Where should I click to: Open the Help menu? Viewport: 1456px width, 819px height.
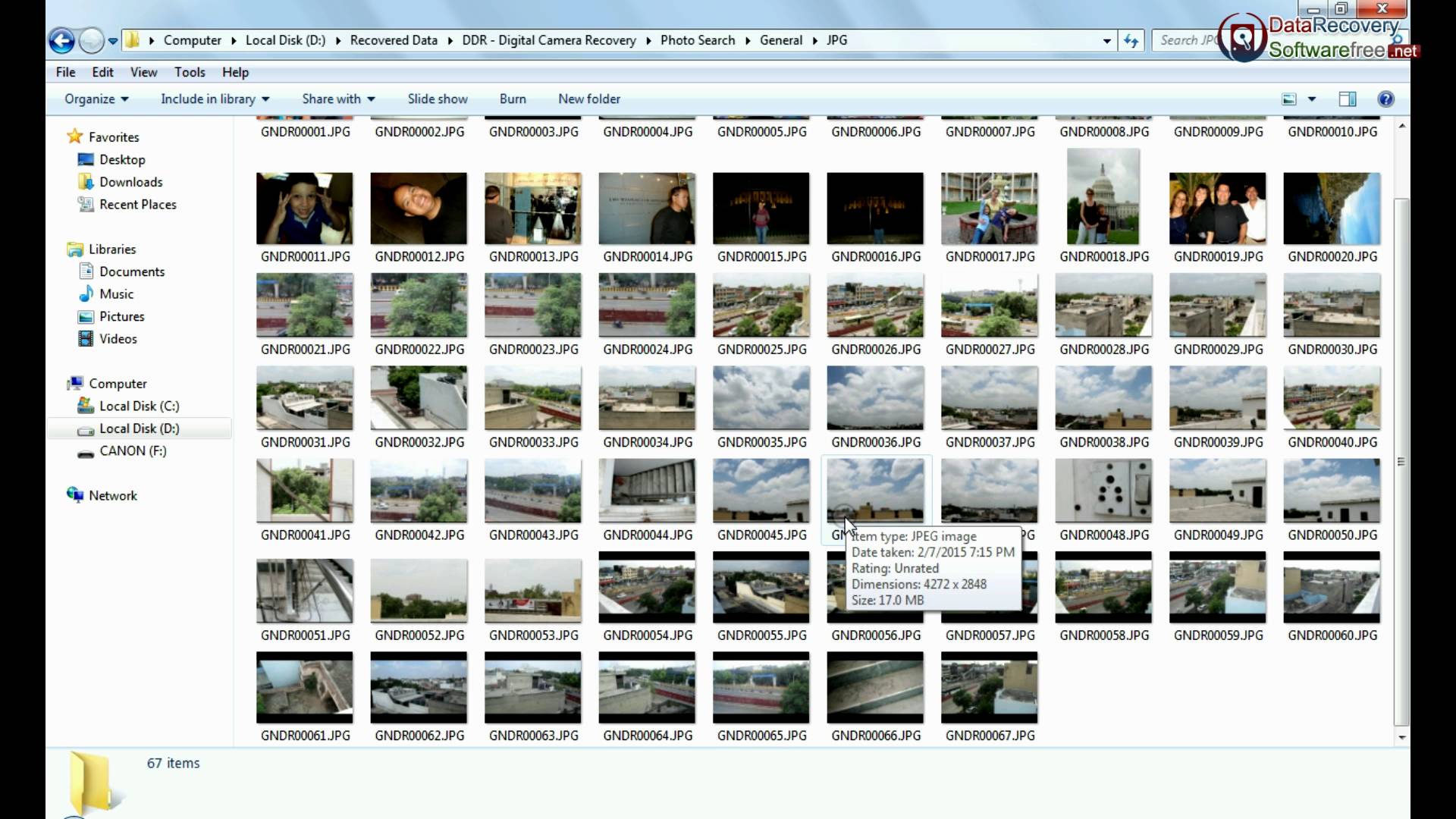[235, 72]
